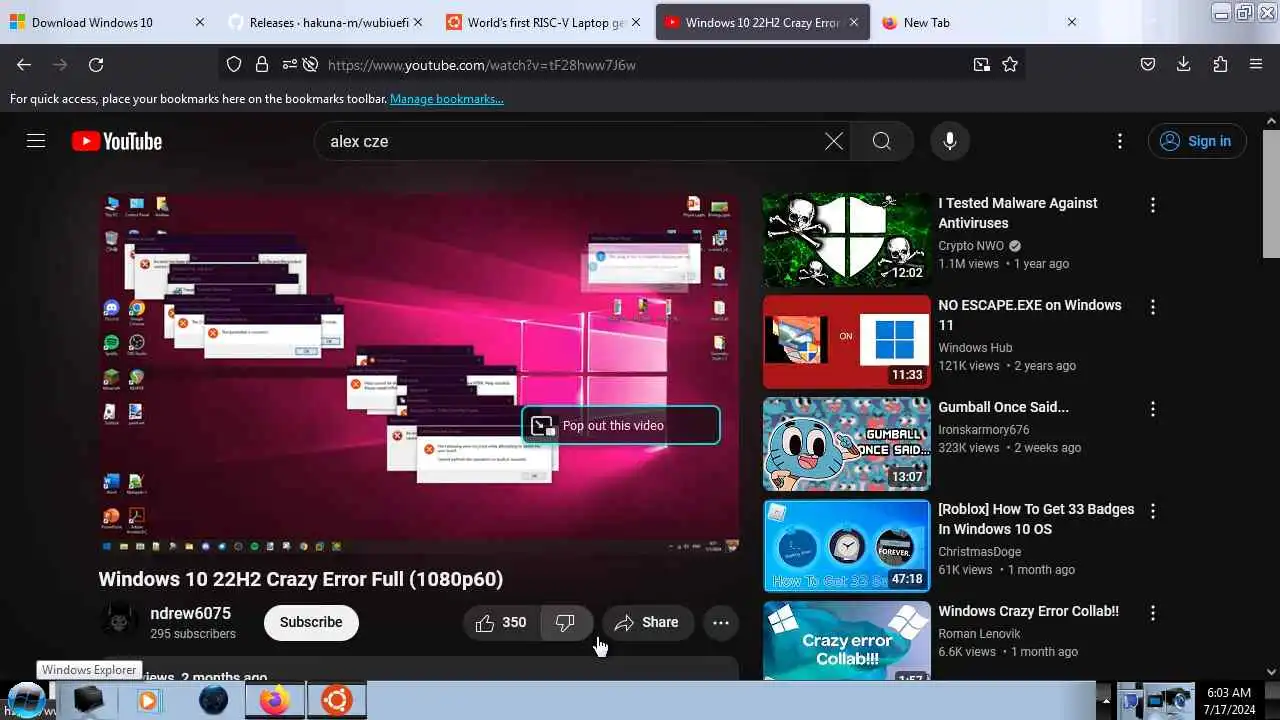Bookmark this page with star icon
The width and height of the screenshot is (1280, 720).
(x=1010, y=64)
